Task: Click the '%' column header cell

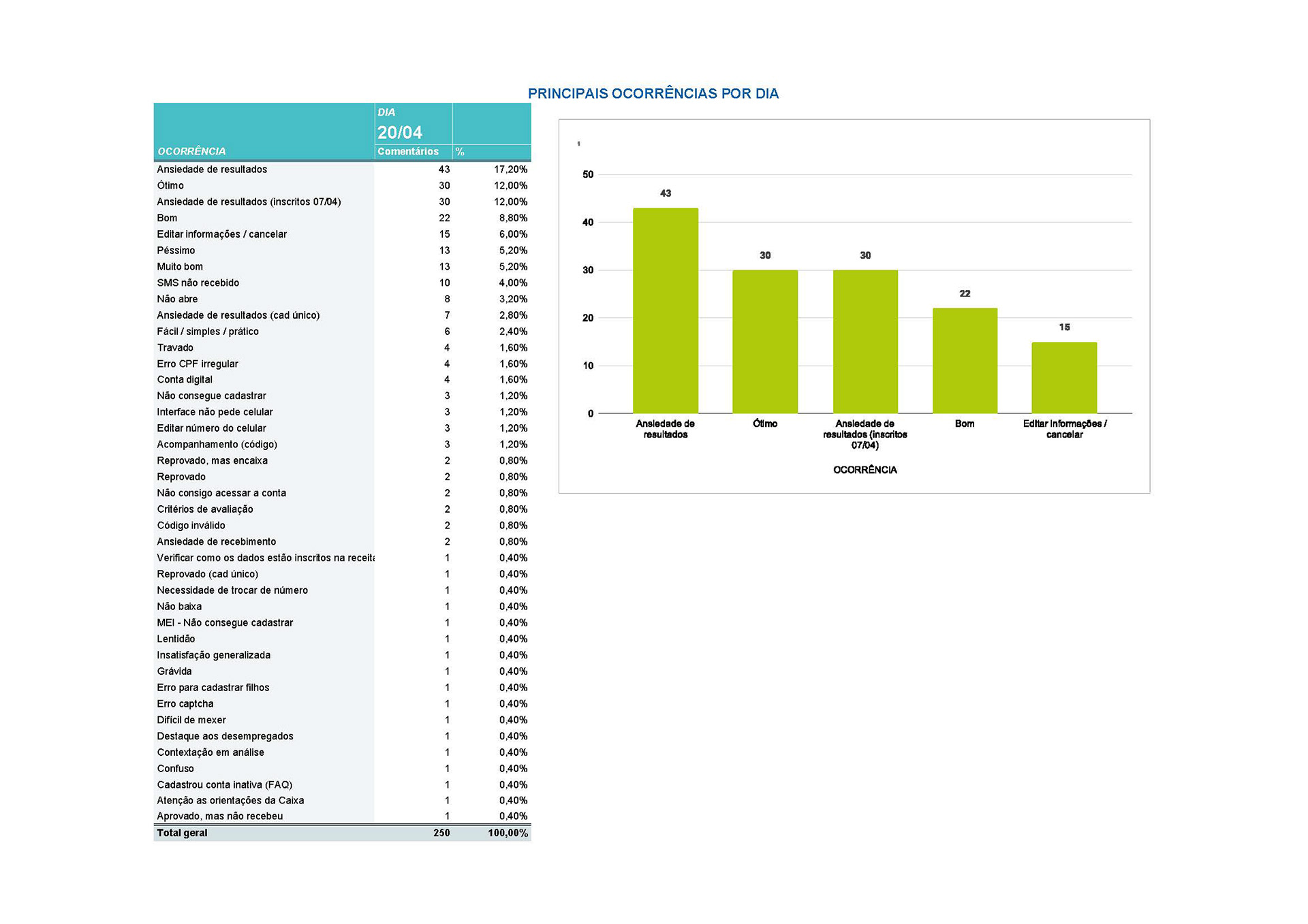Action: [x=460, y=151]
